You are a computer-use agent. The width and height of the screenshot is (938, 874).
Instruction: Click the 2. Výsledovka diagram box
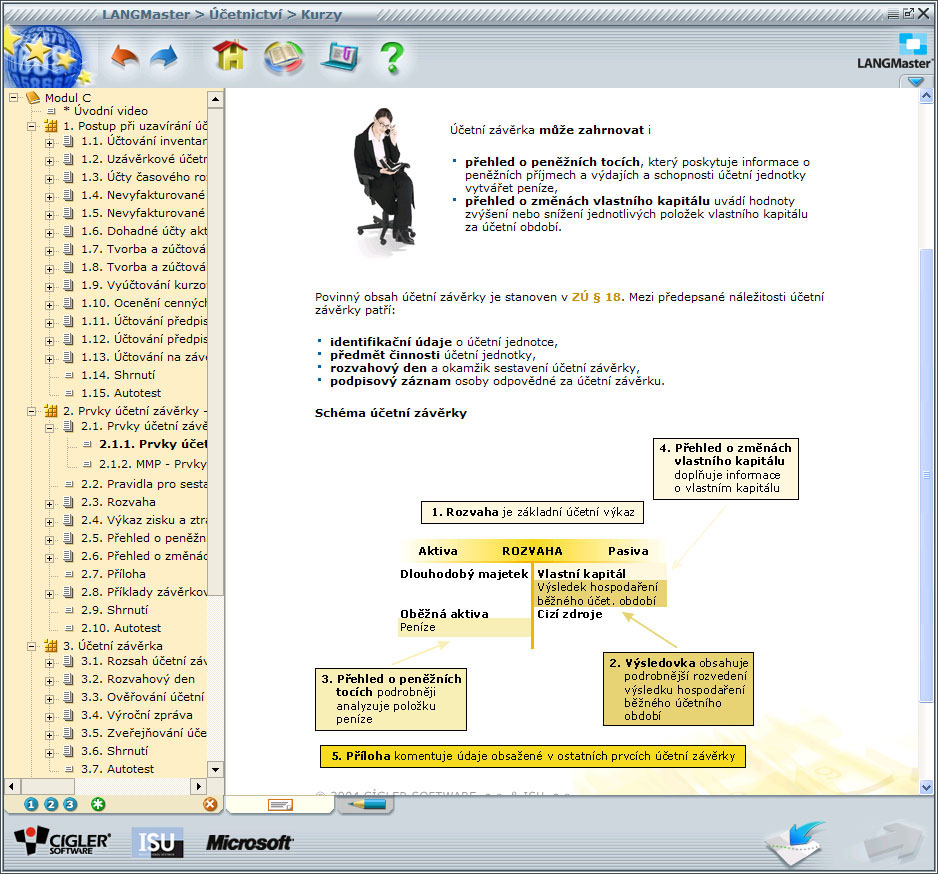tap(678, 689)
